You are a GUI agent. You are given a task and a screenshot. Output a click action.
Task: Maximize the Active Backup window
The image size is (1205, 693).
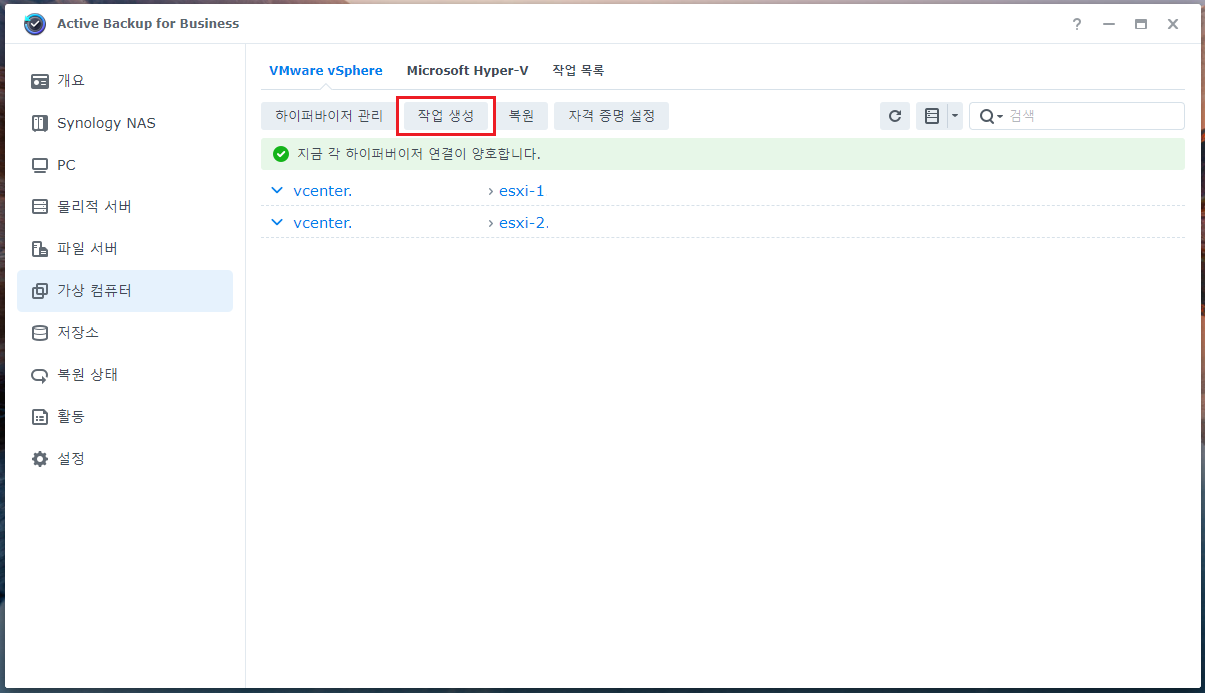point(1141,24)
